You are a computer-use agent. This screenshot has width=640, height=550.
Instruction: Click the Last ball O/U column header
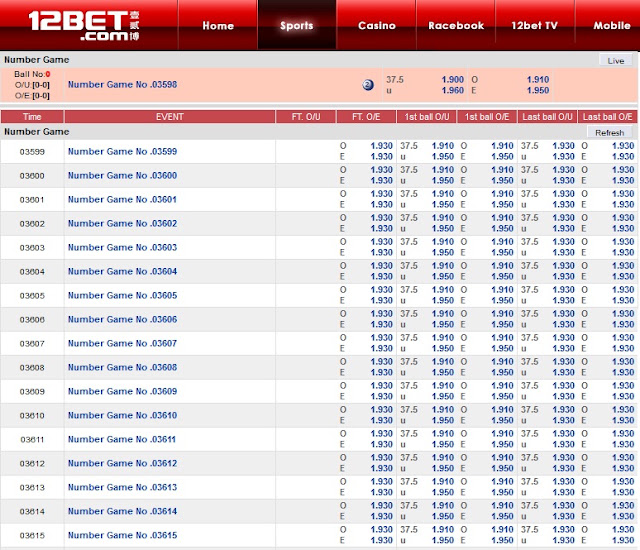pyautogui.click(x=547, y=117)
